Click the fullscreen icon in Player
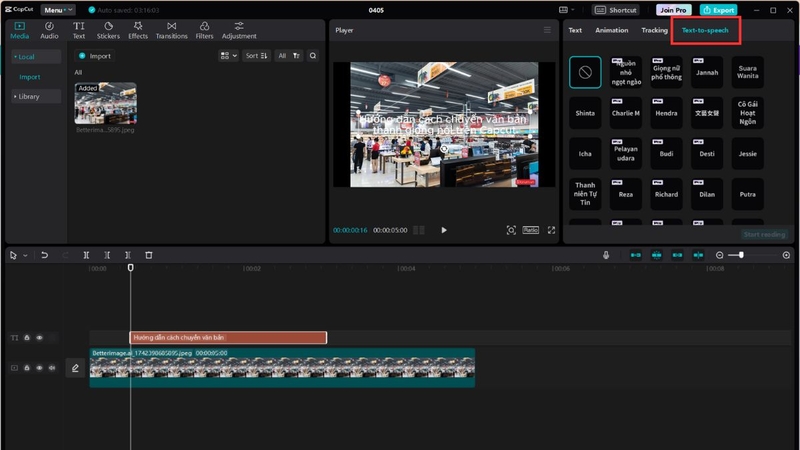 coord(552,230)
